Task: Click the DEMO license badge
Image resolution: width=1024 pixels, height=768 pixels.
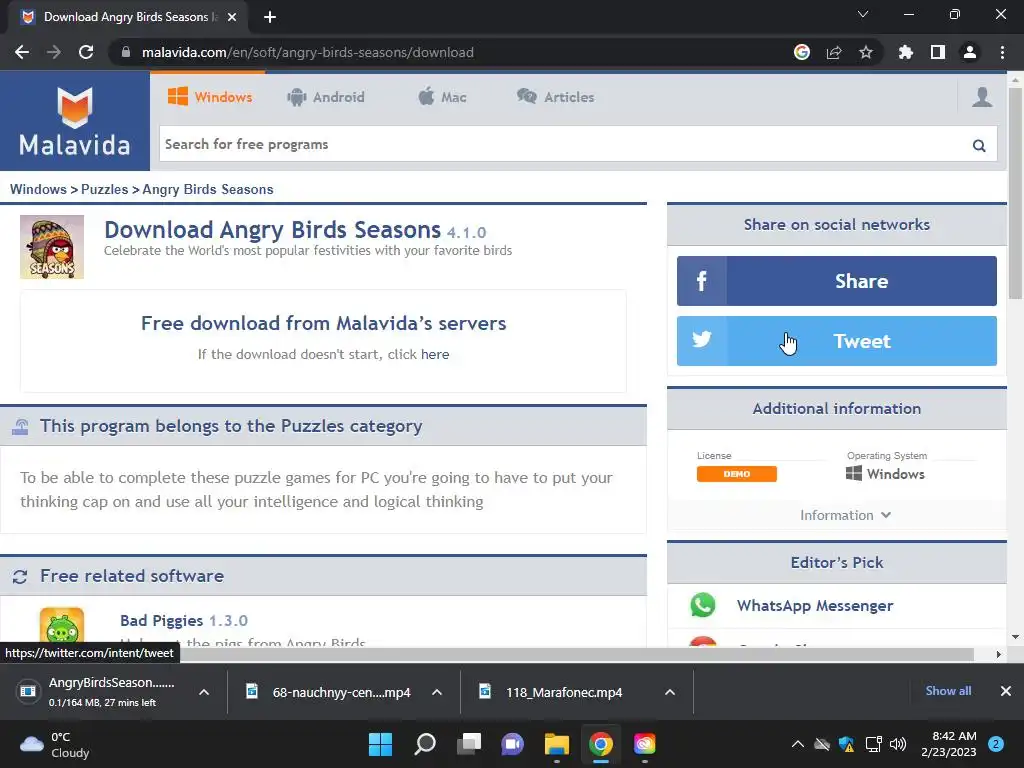Action: [x=737, y=474]
